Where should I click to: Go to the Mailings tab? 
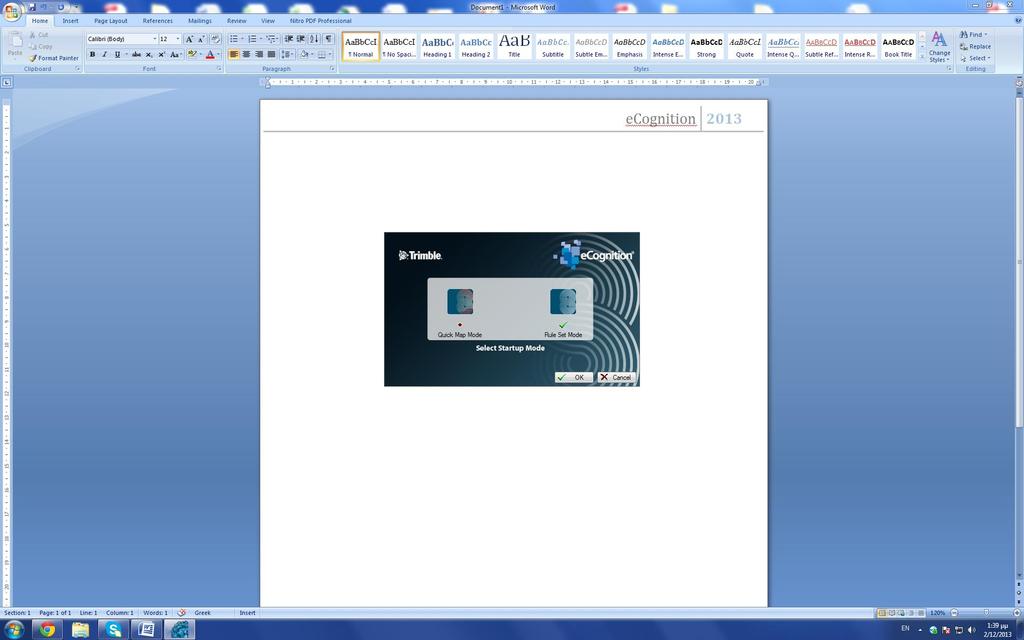click(x=200, y=21)
